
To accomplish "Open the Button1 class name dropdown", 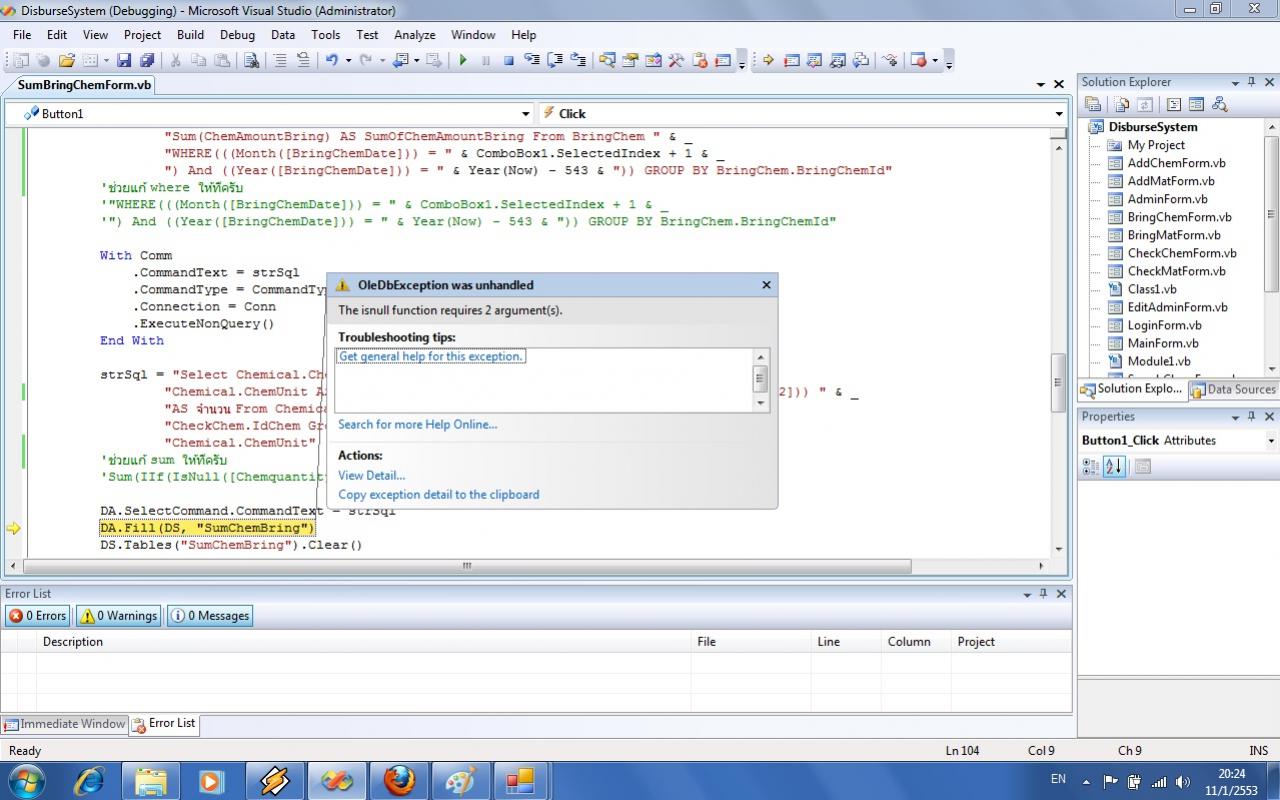I will point(526,114).
